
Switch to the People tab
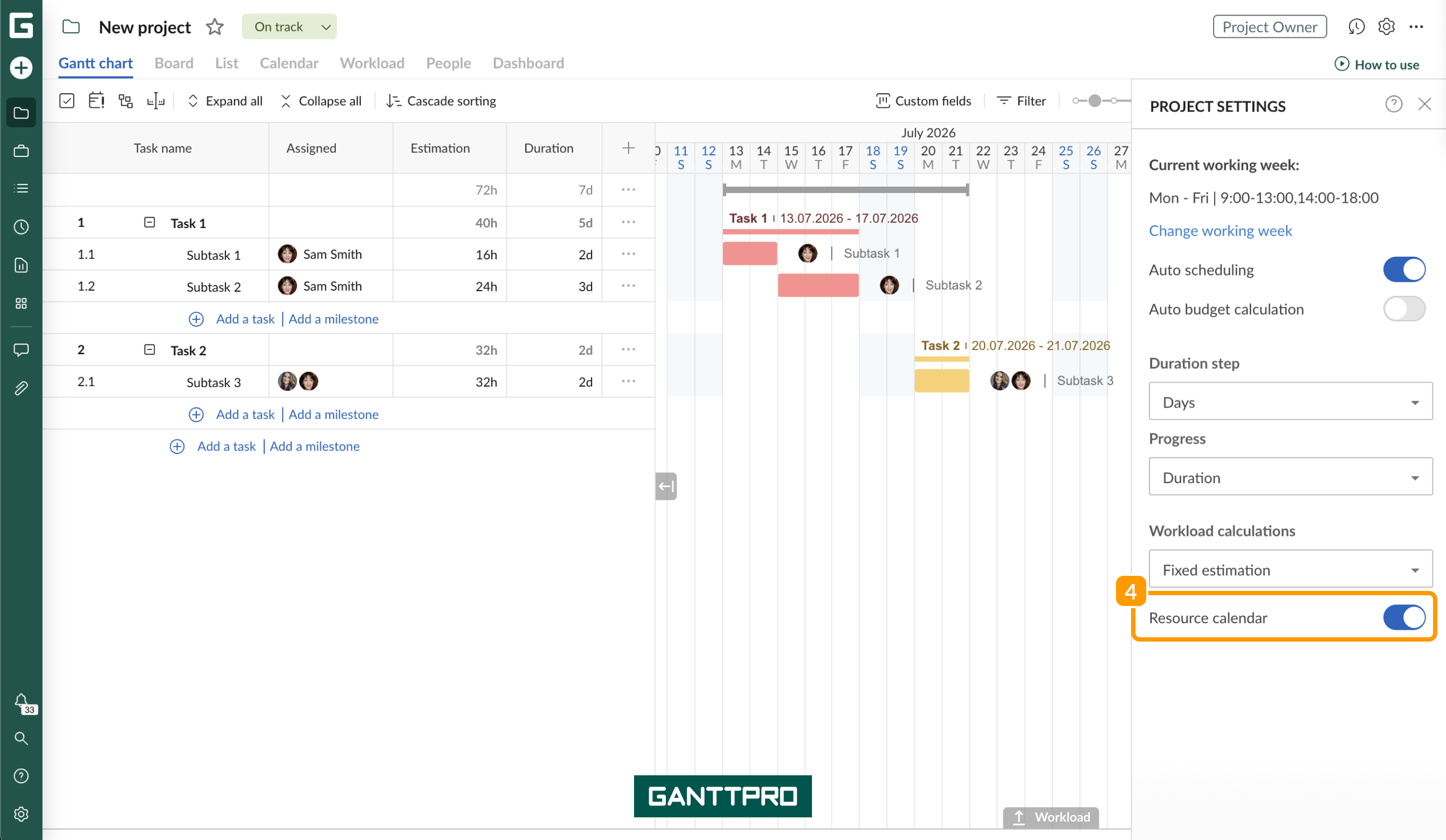[x=449, y=63]
